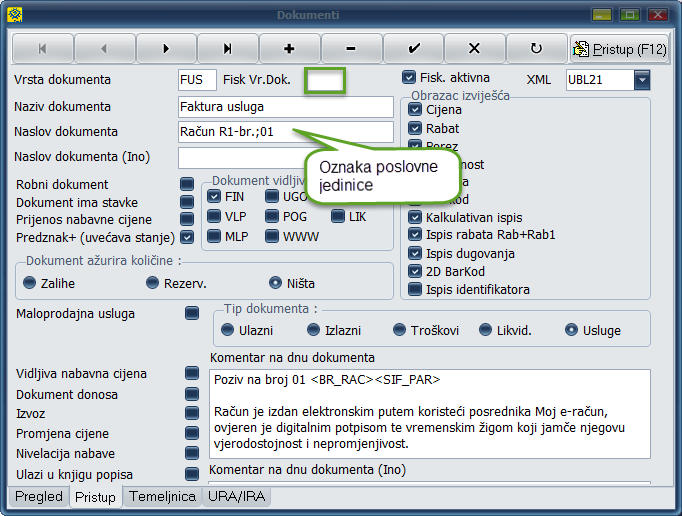Refresh data with circular arrow icon
The image size is (682, 516).
536,48
